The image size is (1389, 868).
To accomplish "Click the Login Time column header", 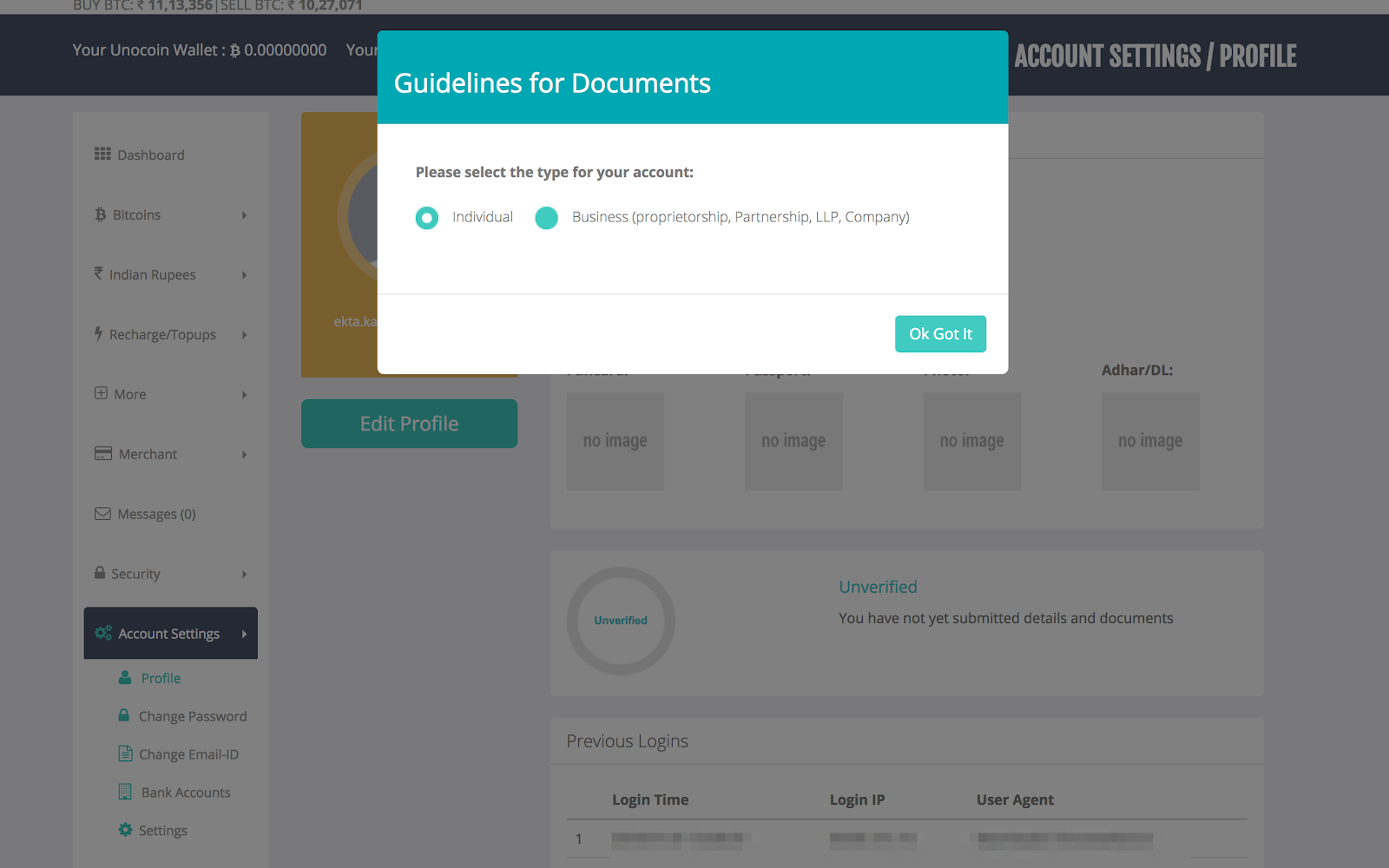I will (x=650, y=799).
